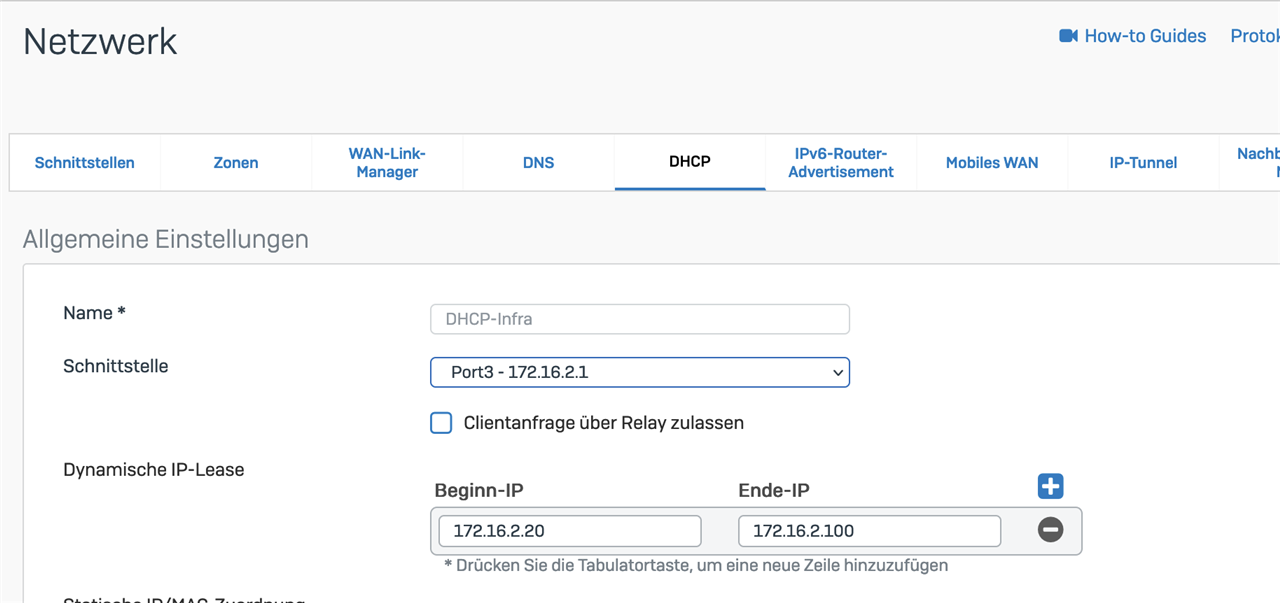The height and width of the screenshot is (603, 1280).
Task: Open the IP-Tunnel tab
Action: pos(1143,163)
